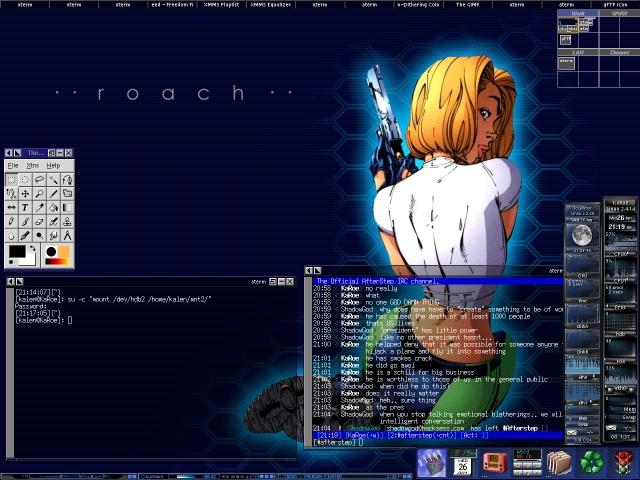Screen dimensions: 640x480
Task: Click the calendar showing 26 in dock
Action: pyautogui.click(x=463, y=466)
